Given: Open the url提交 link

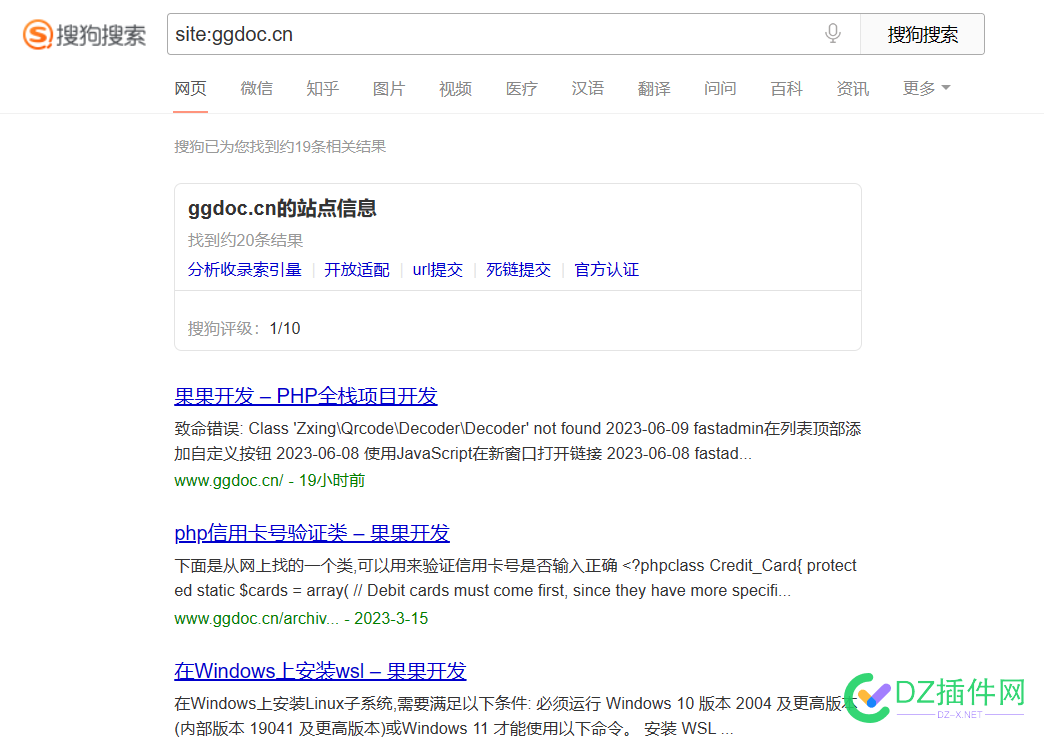Looking at the screenshot, I should 437,270.
